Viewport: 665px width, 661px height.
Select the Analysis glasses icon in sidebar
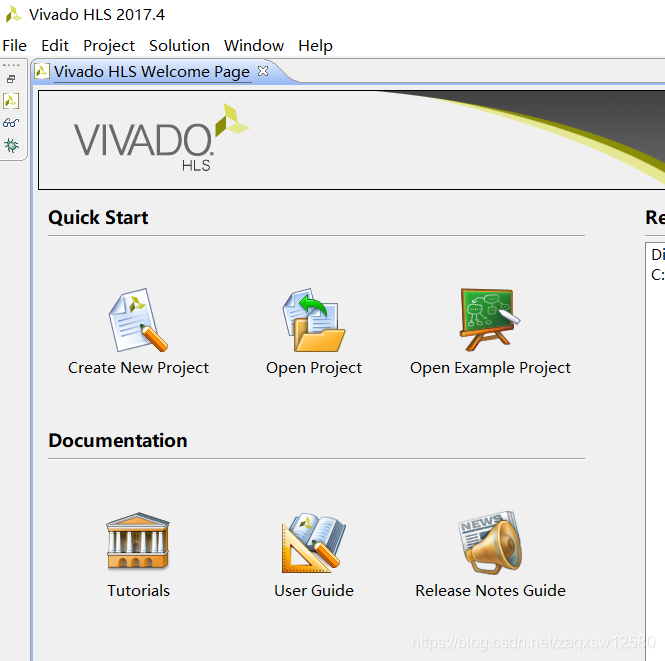pyautogui.click(x=11, y=123)
